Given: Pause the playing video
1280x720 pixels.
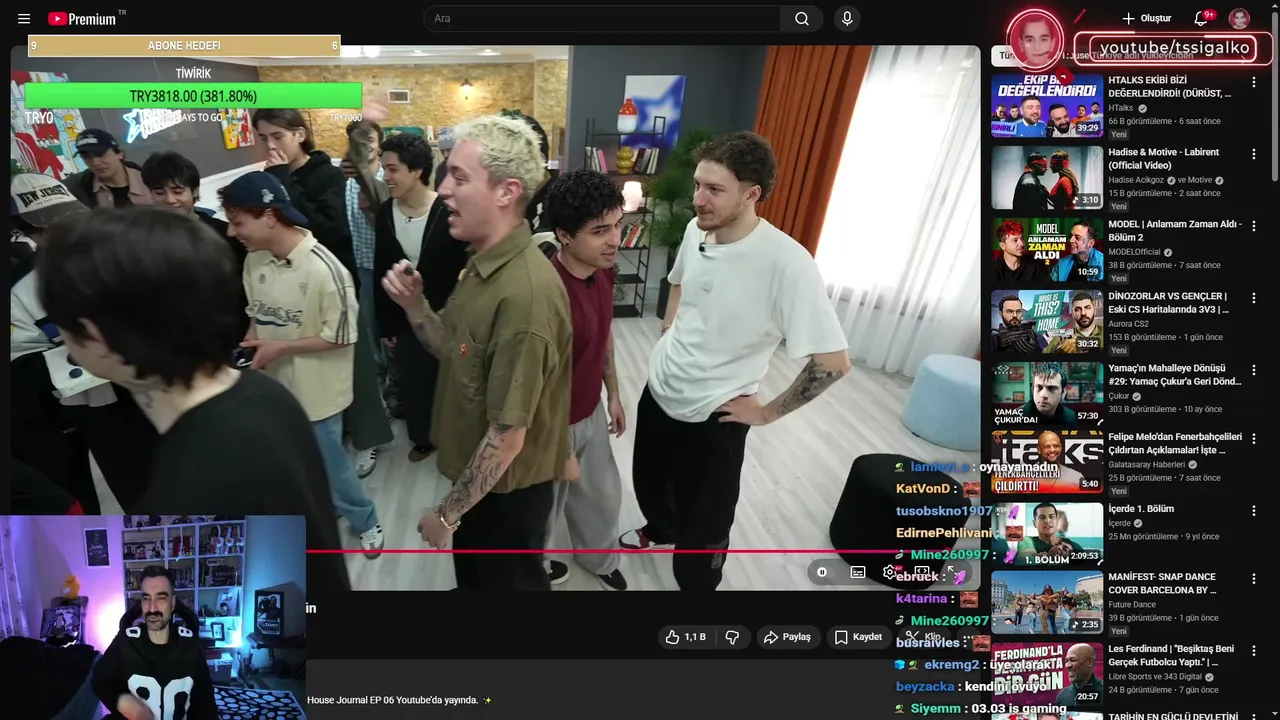Looking at the screenshot, I should click(x=822, y=572).
